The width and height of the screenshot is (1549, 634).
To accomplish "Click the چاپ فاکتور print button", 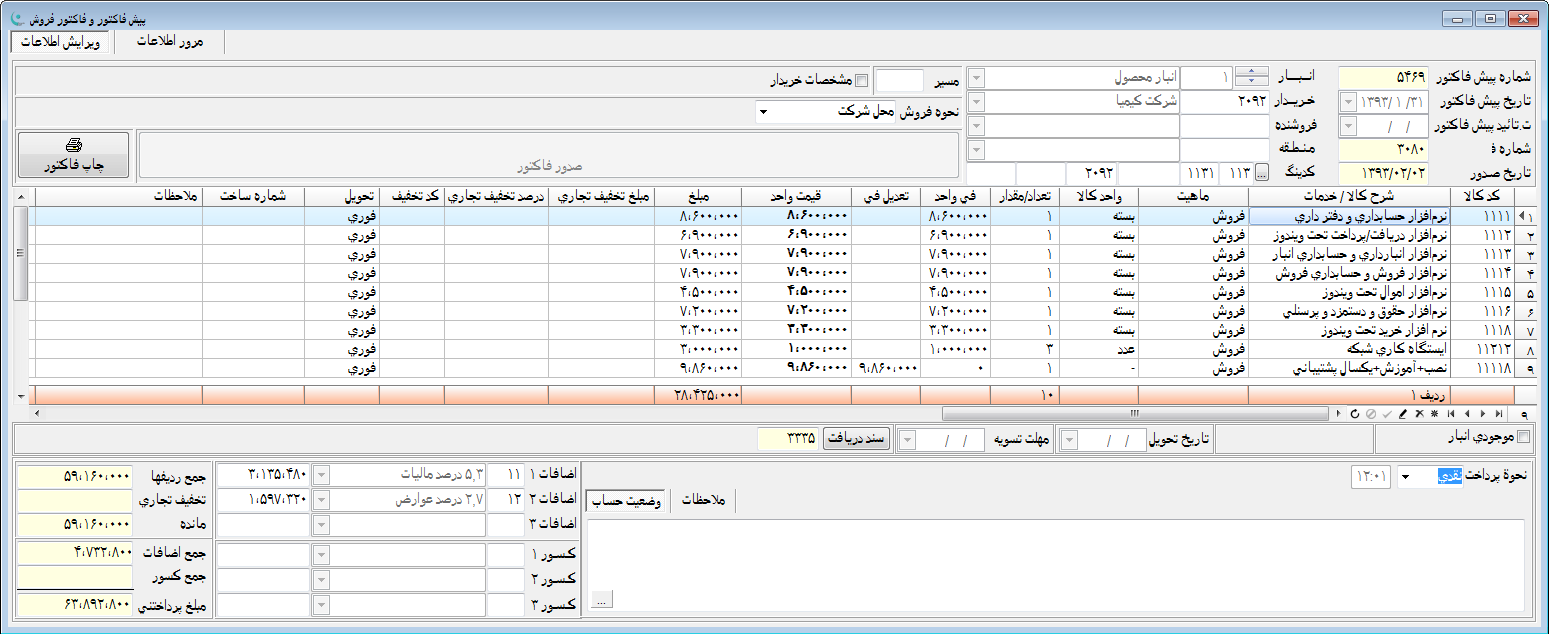I will (x=73, y=155).
